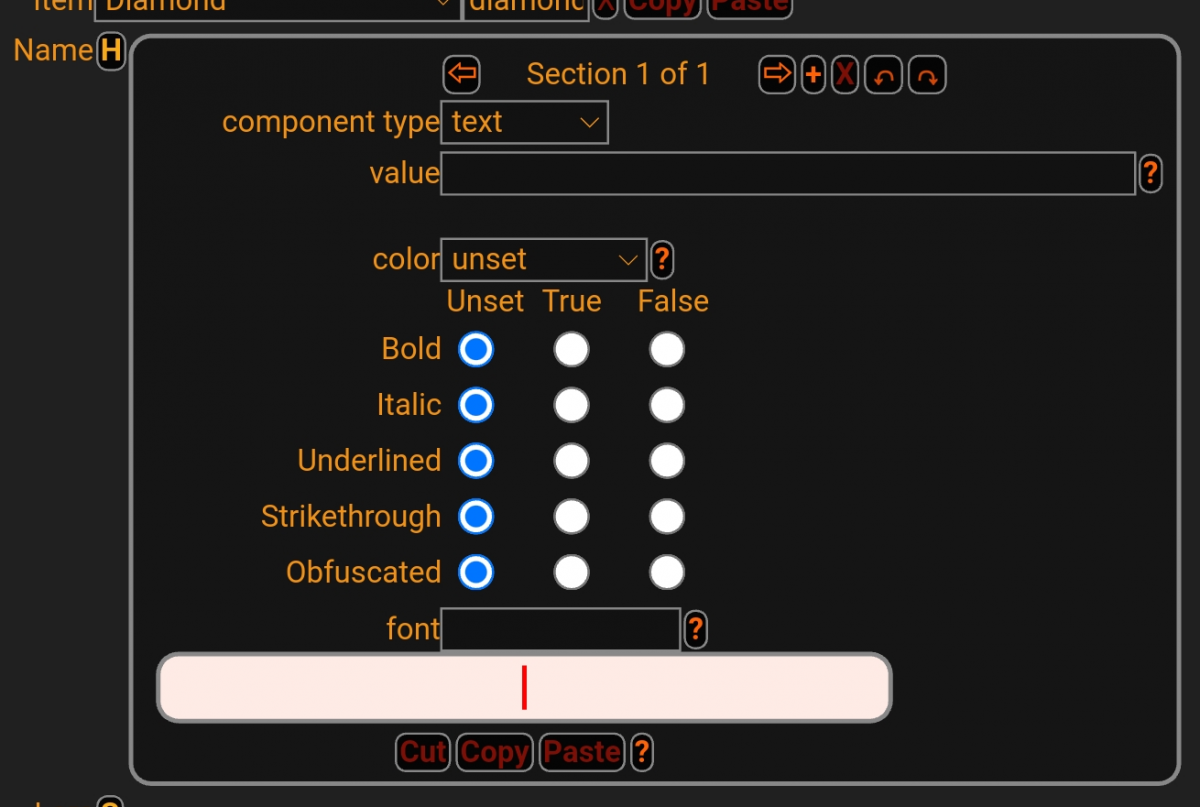Viewport: 1200px width, 807px height.
Task: Click the H icon beside Name
Action: coord(110,52)
